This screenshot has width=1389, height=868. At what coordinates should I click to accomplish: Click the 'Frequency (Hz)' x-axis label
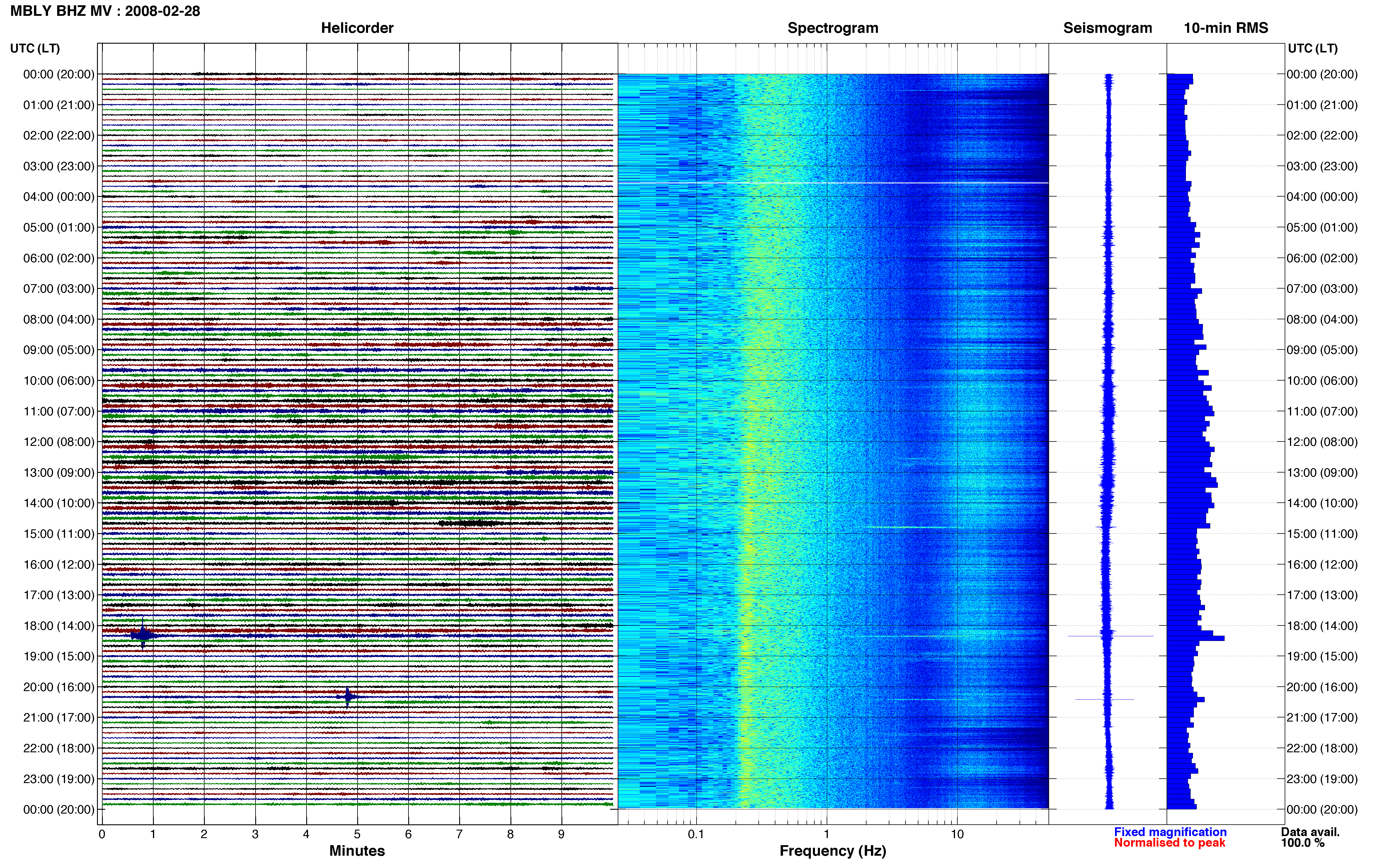pos(833,851)
